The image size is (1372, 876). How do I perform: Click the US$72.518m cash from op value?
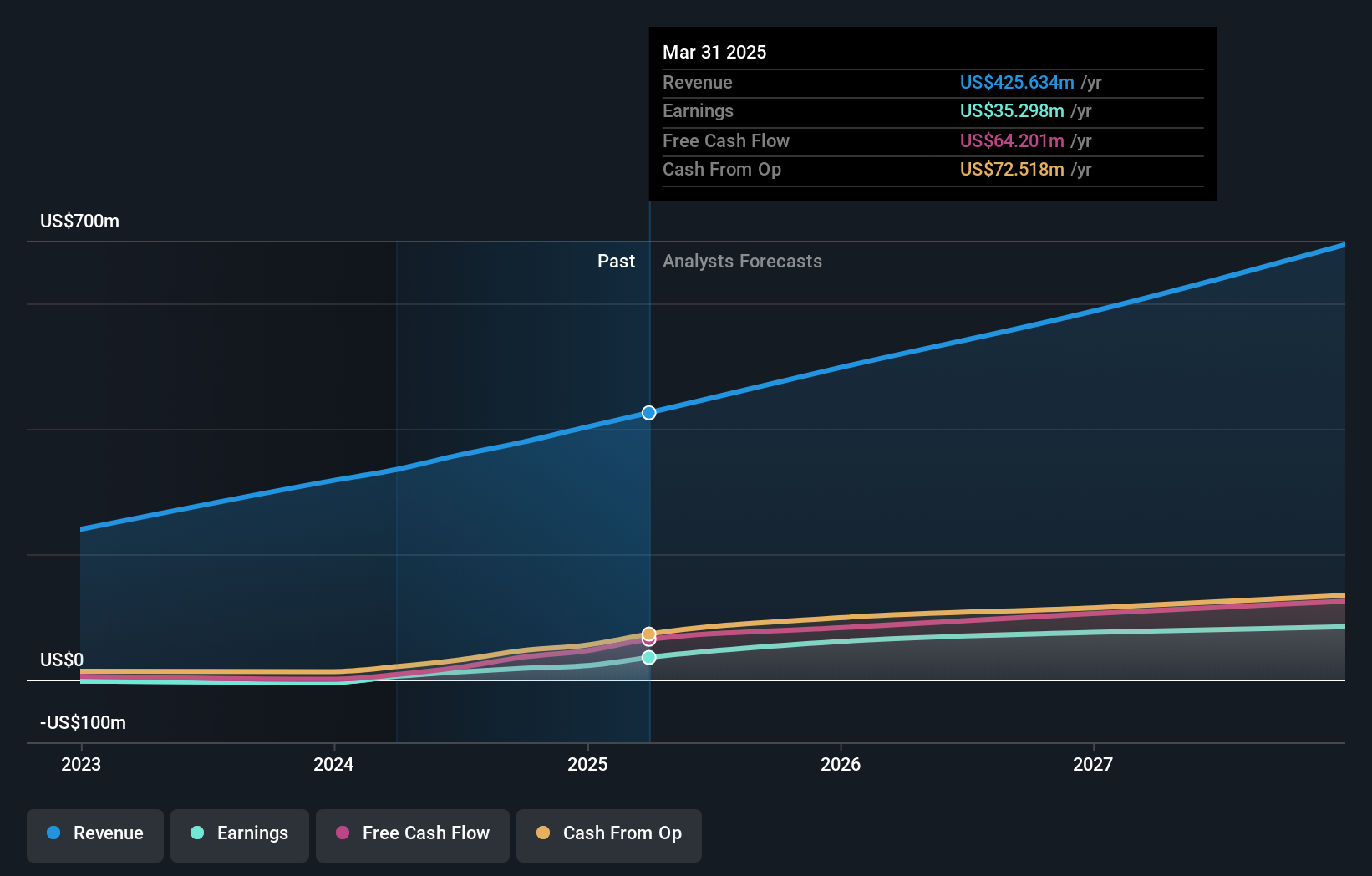pyautogui.click(x=1012, y=170)
